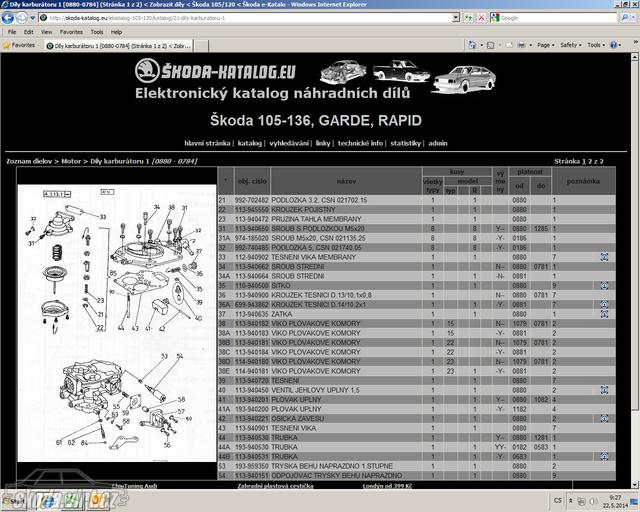
Task: Click the empty New Tab button
Action: coord(201,46)
